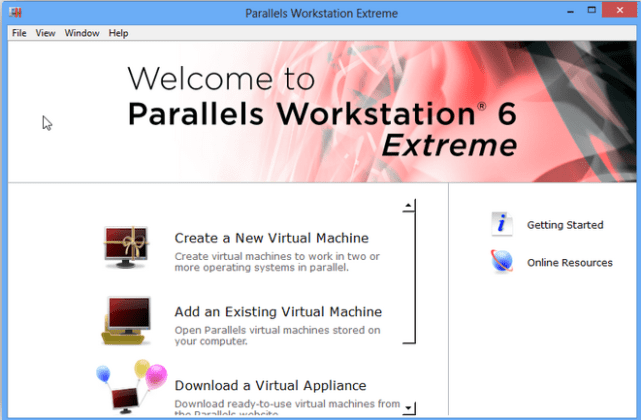
Task: Click the scroll up arrow of the task list
Action: coord(408,207)
